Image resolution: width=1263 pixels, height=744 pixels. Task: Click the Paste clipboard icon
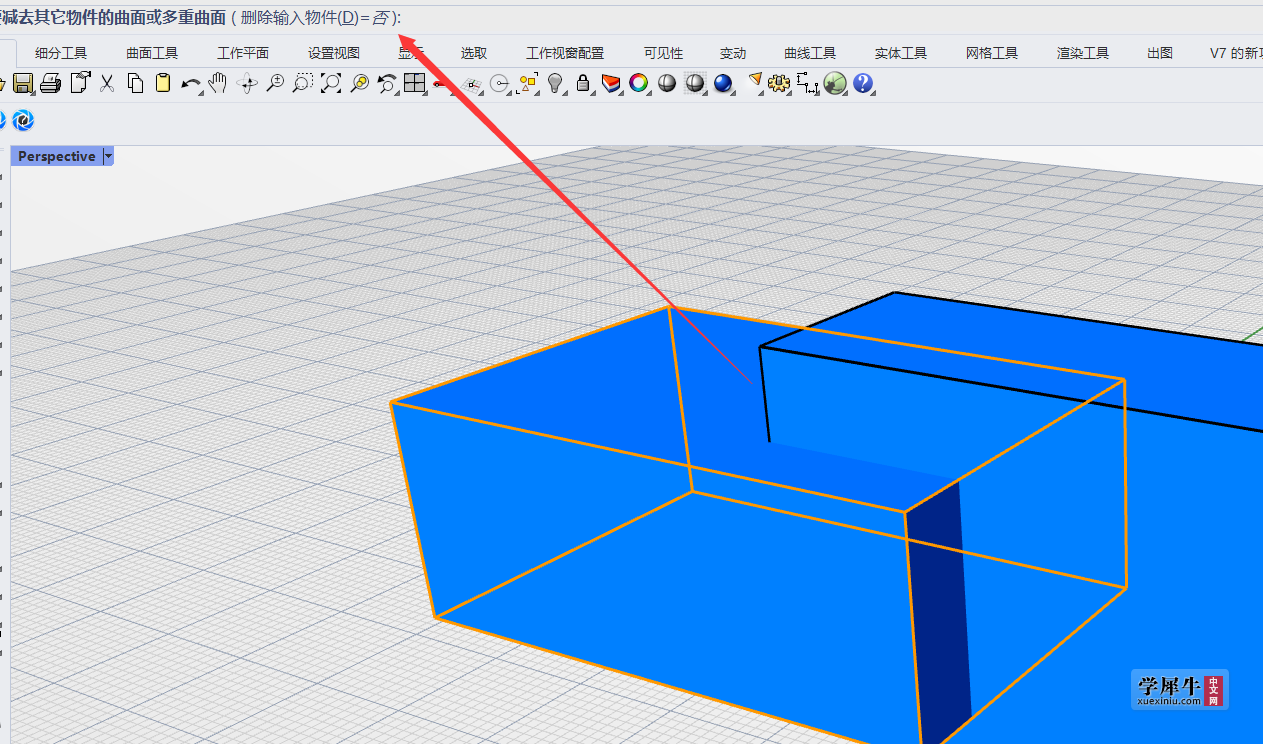click(x=163, y=84)
